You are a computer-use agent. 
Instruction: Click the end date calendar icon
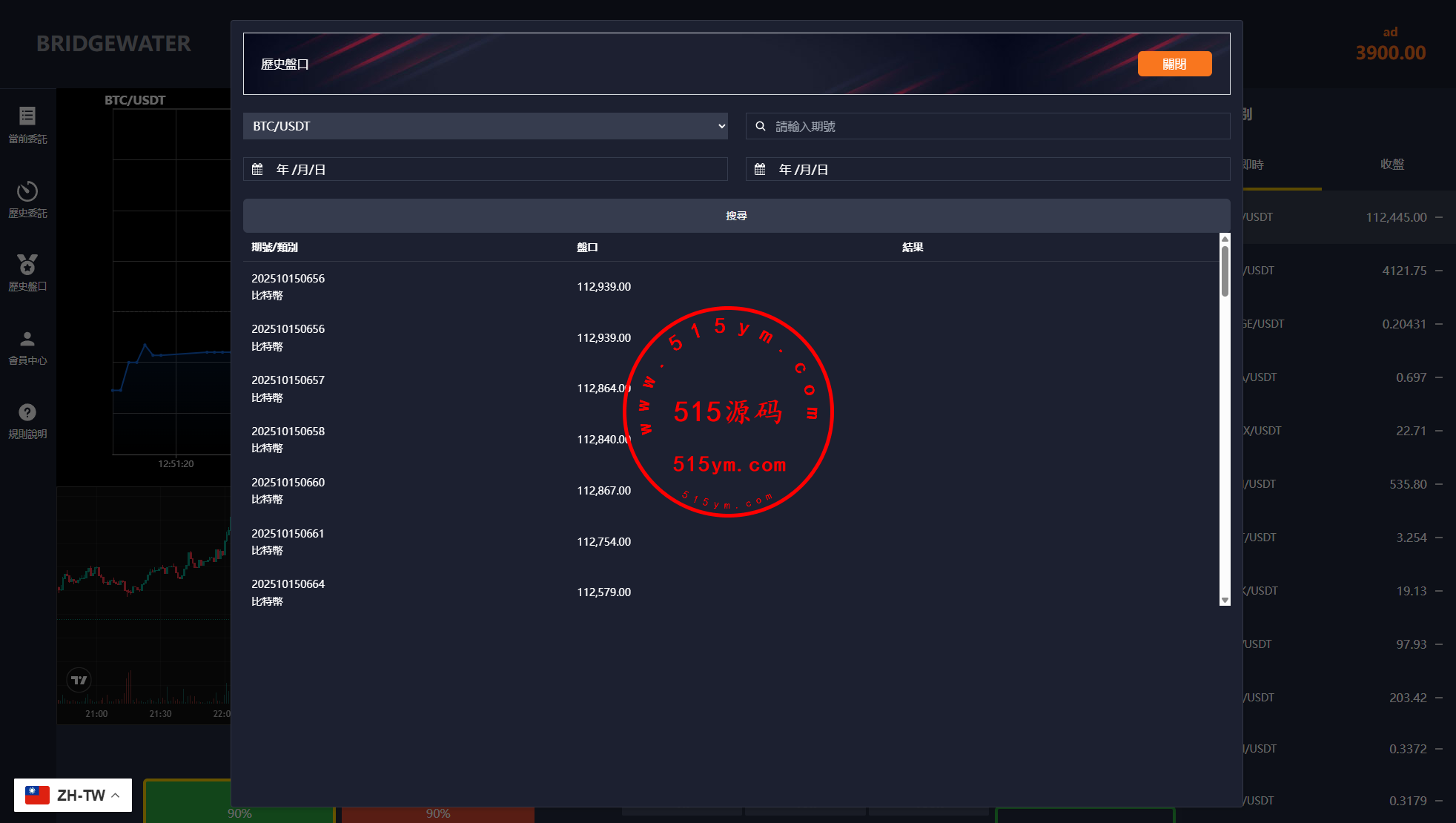760,169
